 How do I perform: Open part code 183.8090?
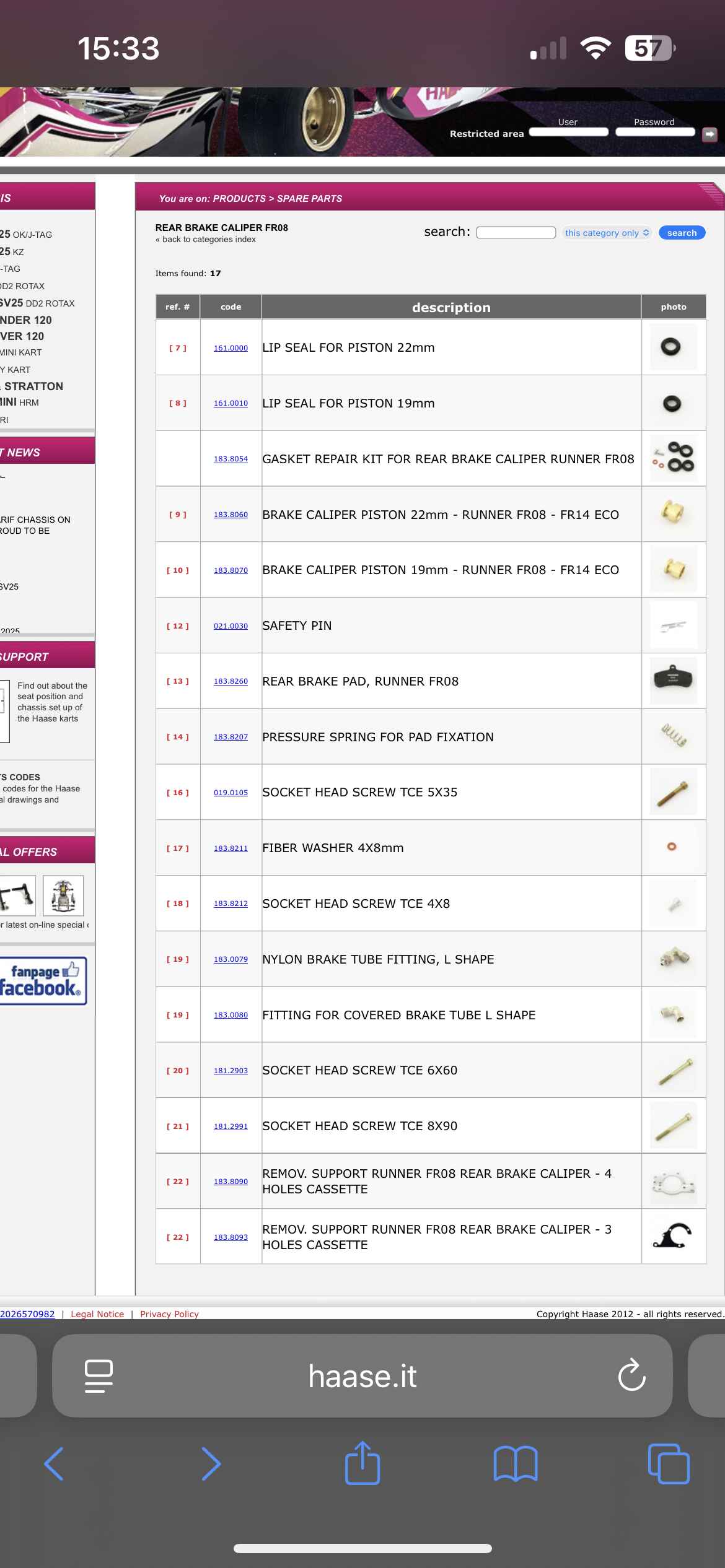[x=231, y=1182]
